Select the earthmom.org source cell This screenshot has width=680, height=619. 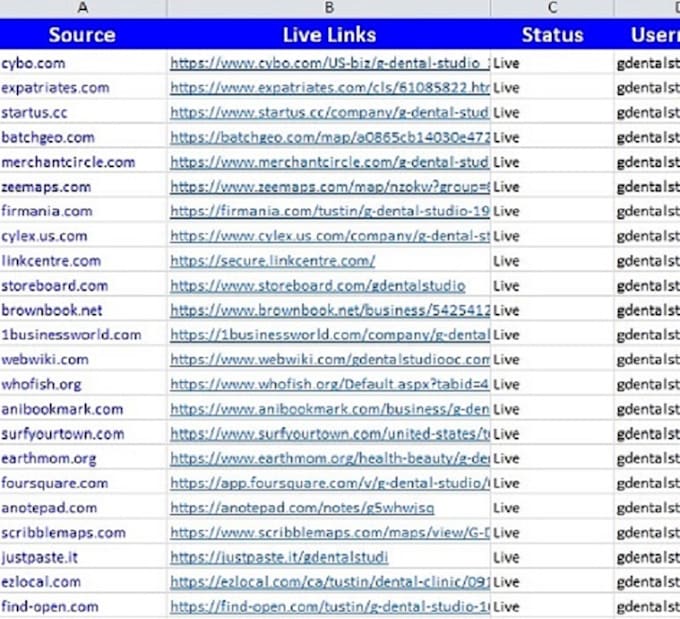(83, 459)
